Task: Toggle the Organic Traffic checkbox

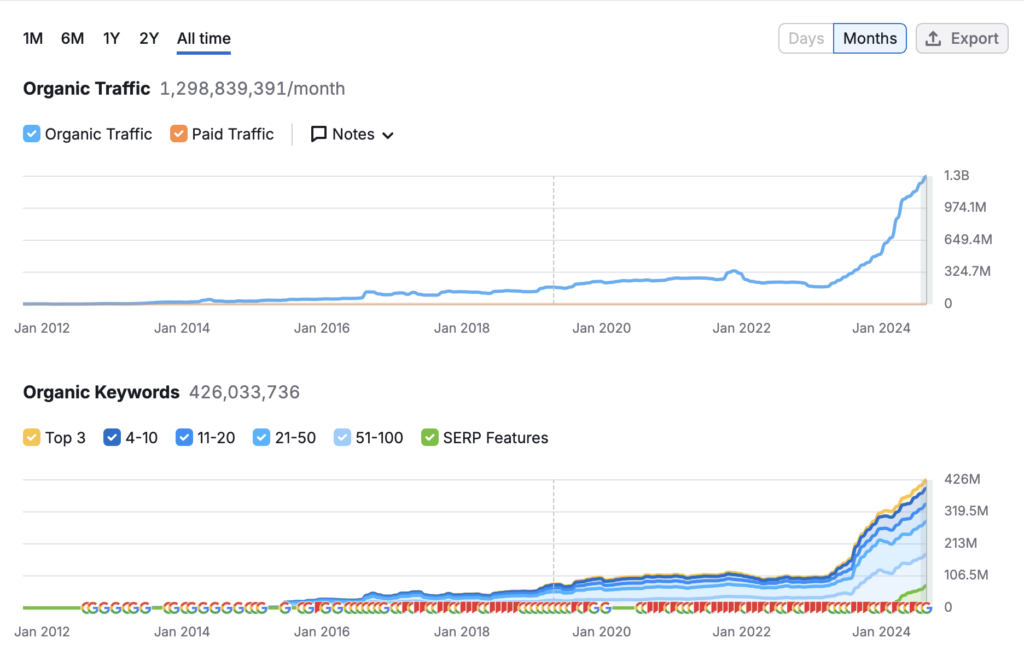Action: (32, 134)
